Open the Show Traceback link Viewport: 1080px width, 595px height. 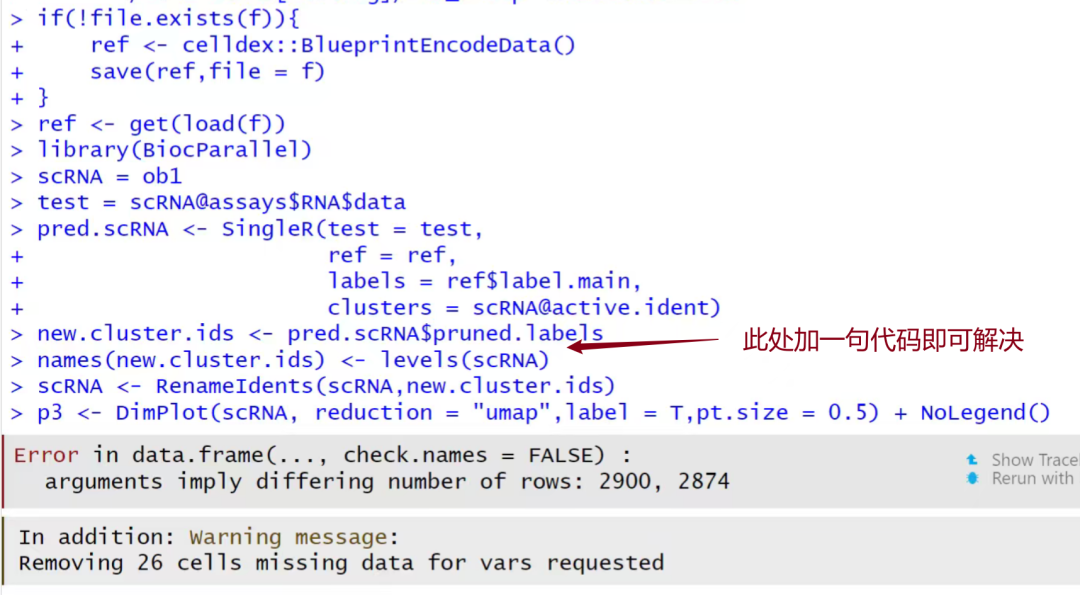[1034, 460]
